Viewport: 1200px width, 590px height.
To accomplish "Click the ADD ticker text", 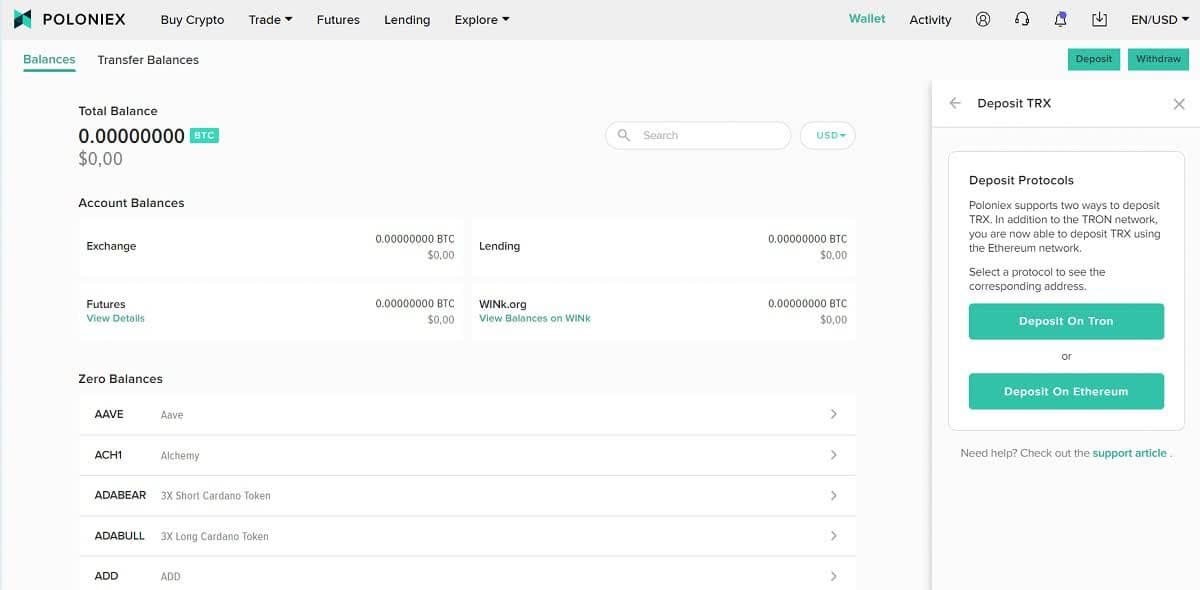I will coord(106,576).
